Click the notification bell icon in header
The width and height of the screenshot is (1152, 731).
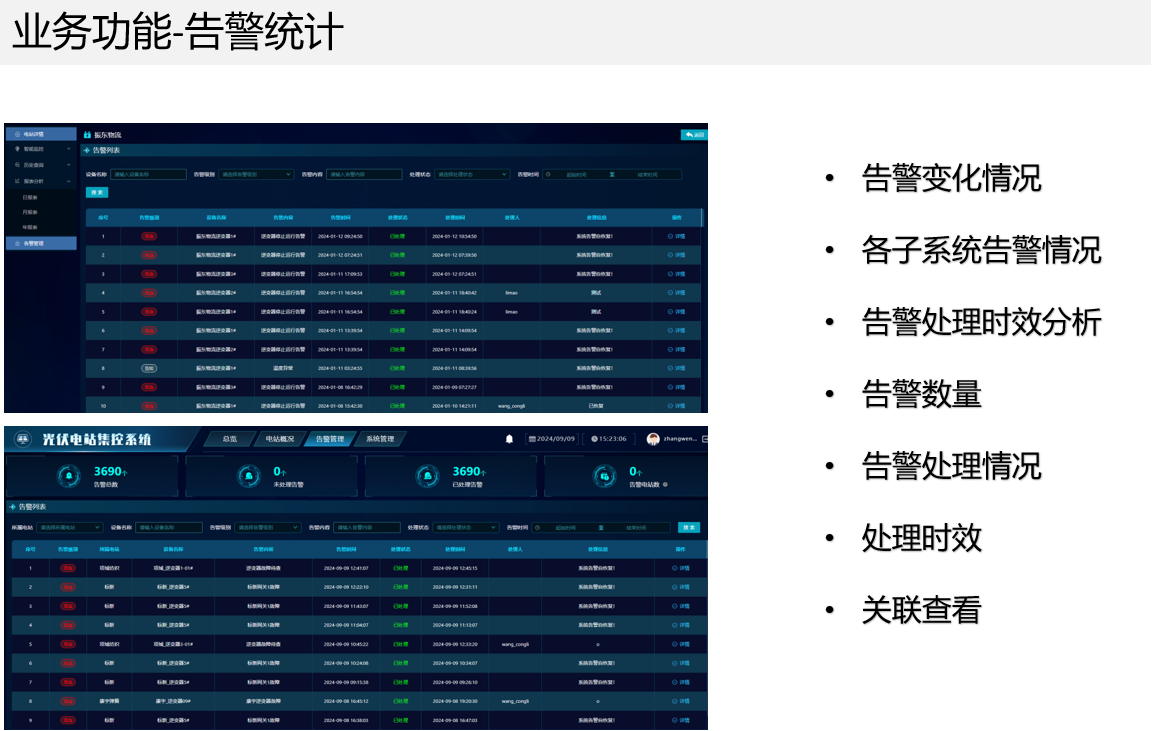[x=509, y=439]
